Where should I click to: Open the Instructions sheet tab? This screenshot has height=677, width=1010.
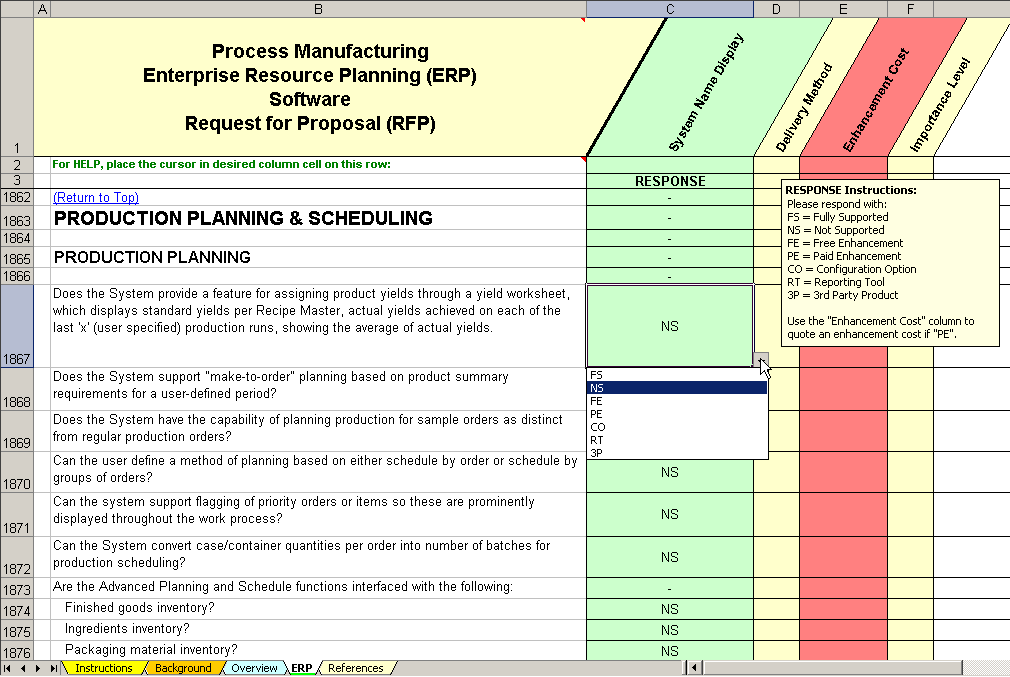click(103, 669)
